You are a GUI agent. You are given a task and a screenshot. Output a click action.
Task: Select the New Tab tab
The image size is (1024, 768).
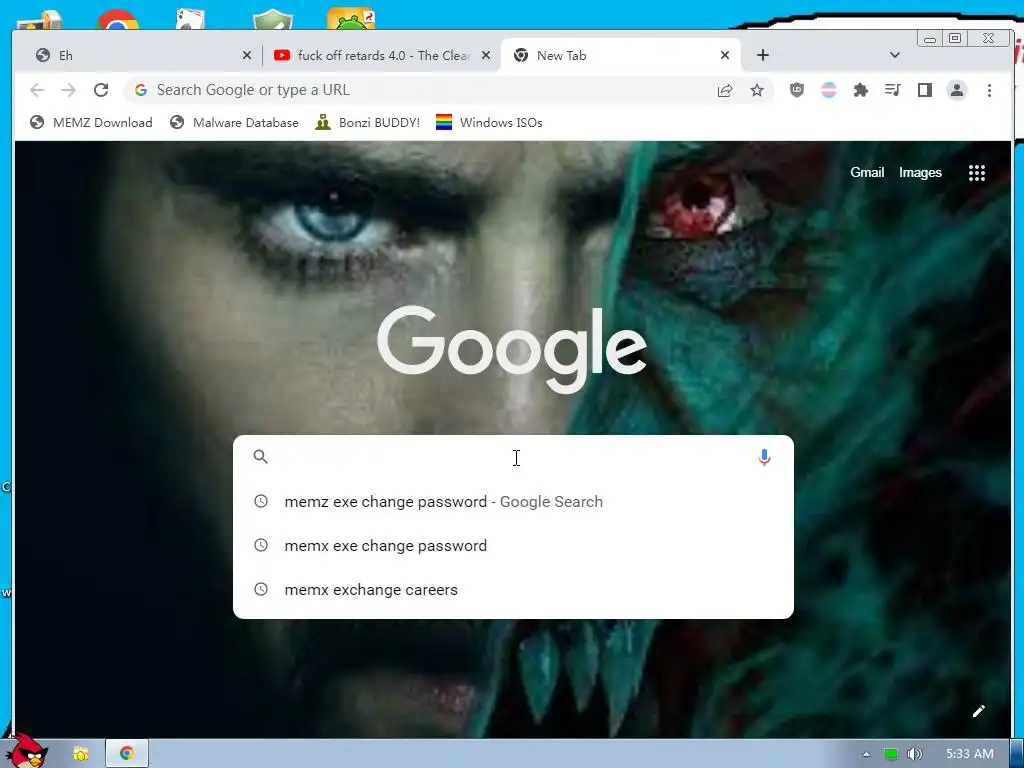620,56
